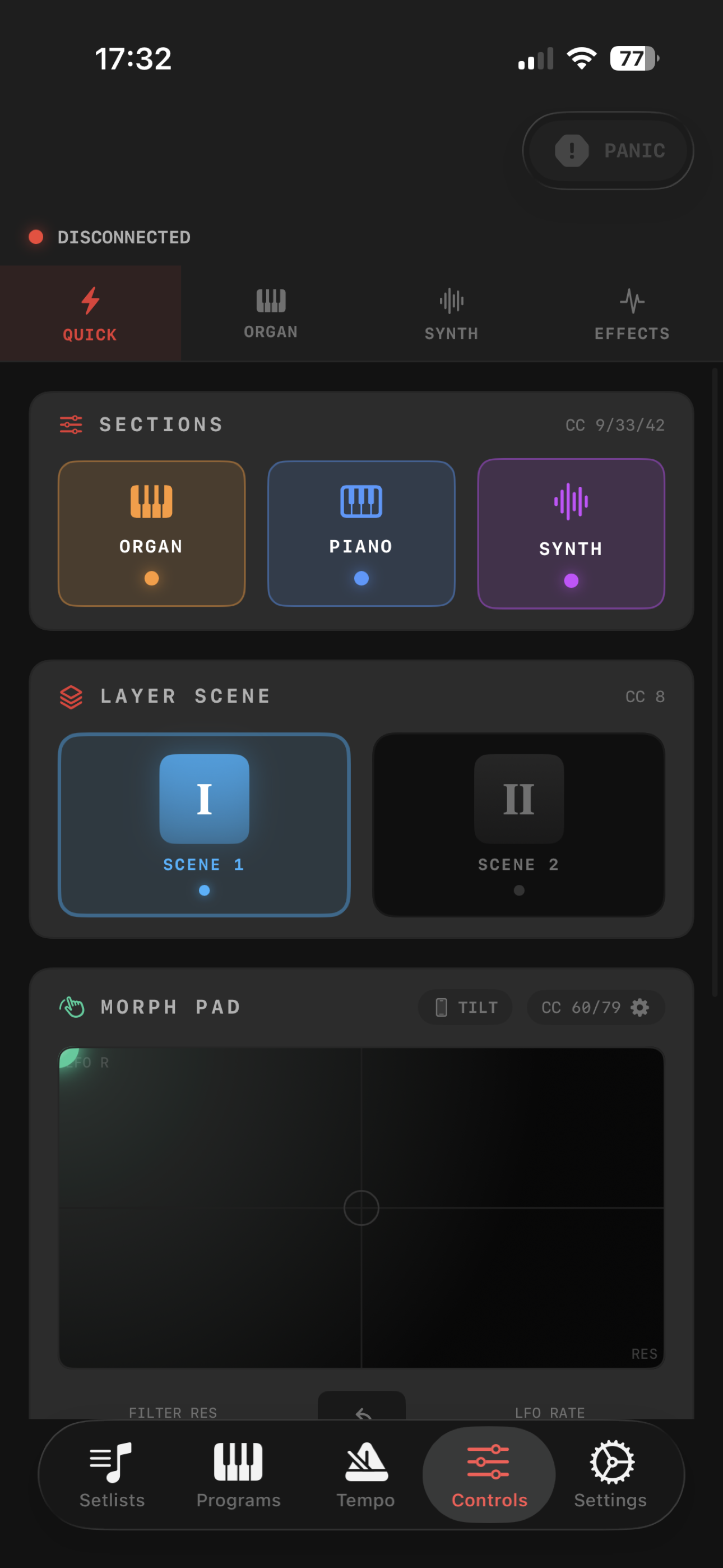Go to the Effects tab
This screenshot has width=723, height=1568.
point(632,314)
